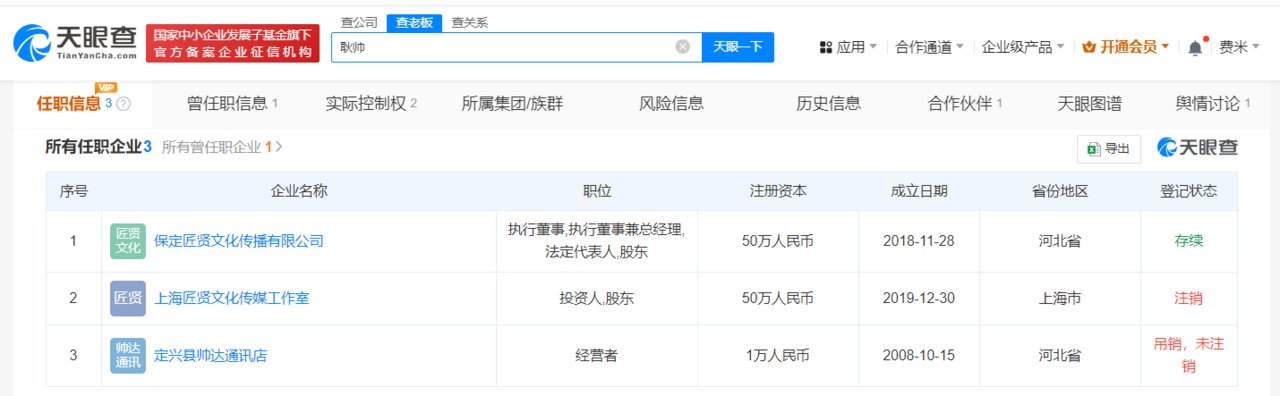
Task: Select the 查关系 search tab
Action: coord(469,22)
